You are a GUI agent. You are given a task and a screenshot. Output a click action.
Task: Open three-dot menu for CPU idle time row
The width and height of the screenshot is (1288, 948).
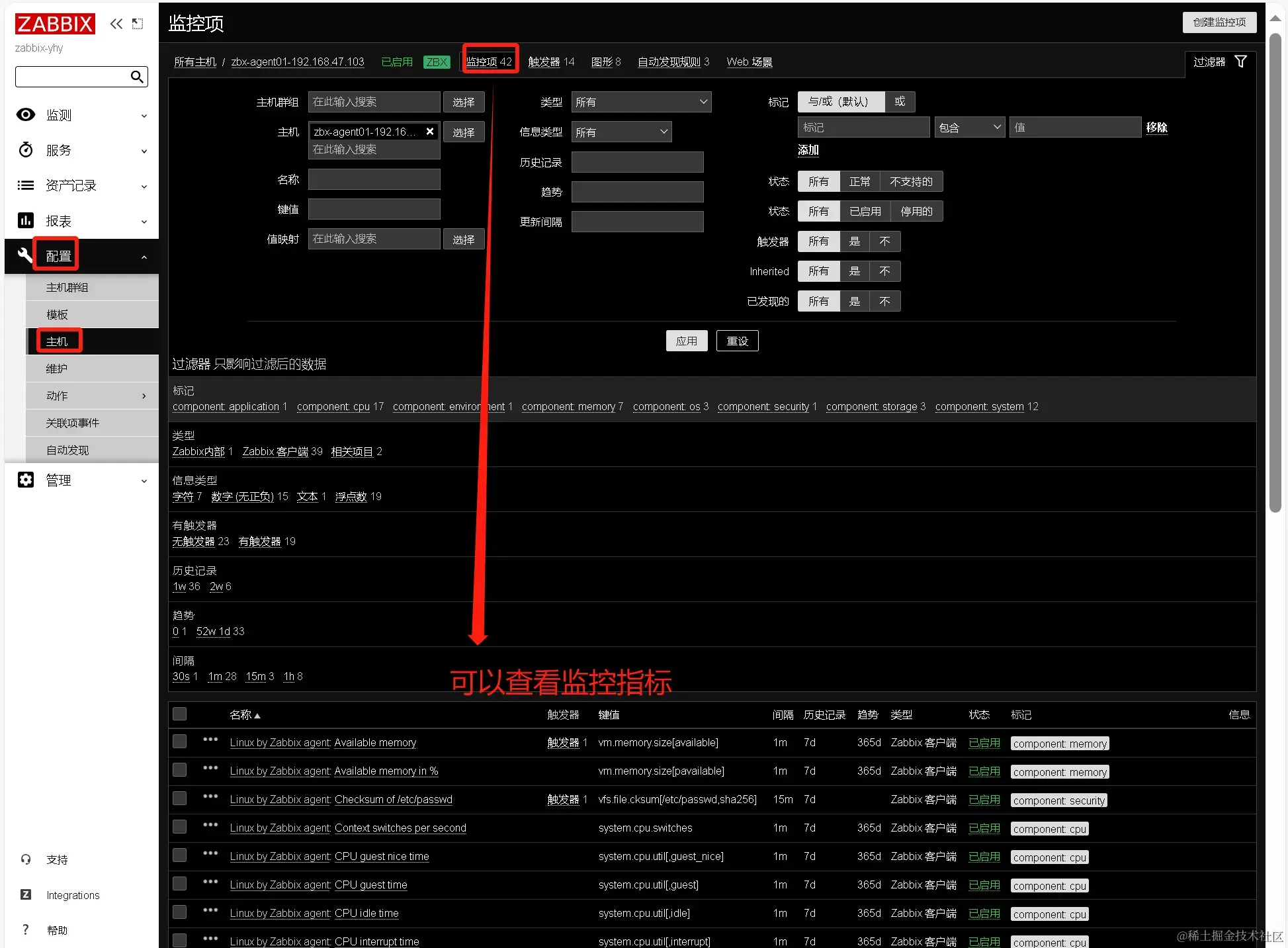(x=210, y=910)
